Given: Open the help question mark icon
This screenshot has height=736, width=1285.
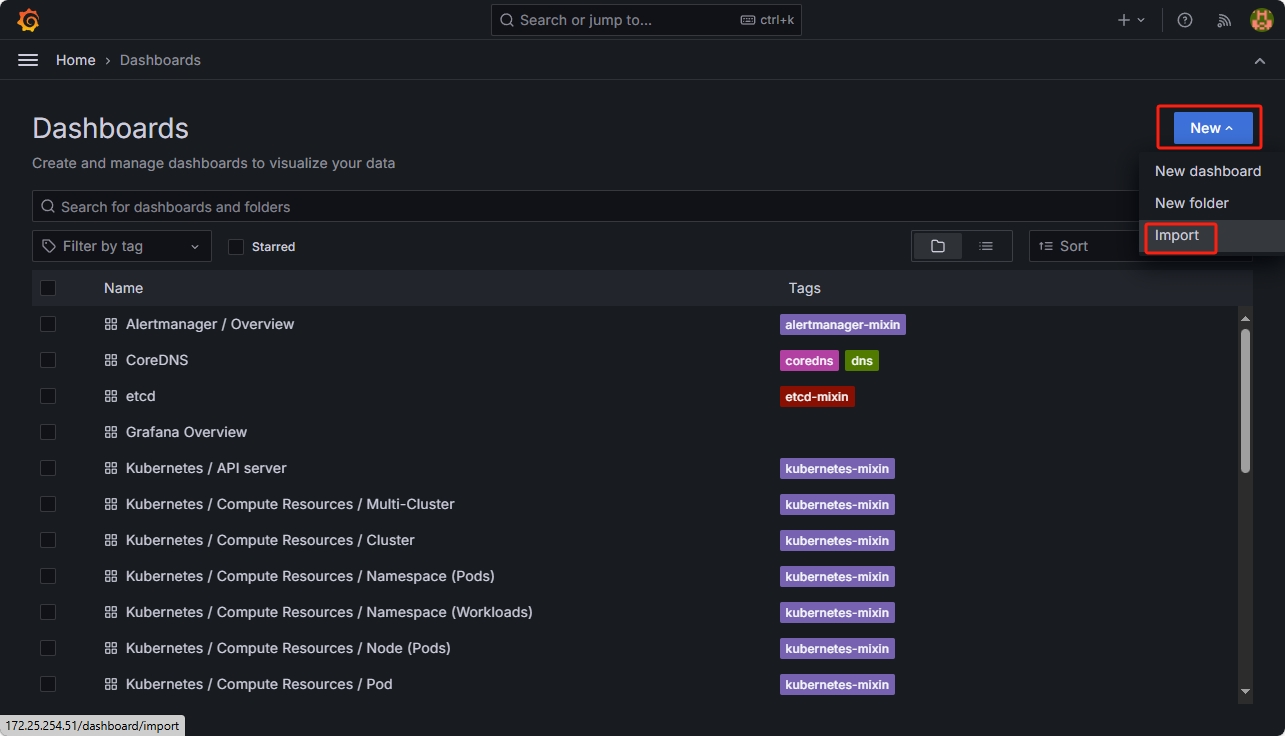Looking at the screenshot, I should coord(1185,20).
